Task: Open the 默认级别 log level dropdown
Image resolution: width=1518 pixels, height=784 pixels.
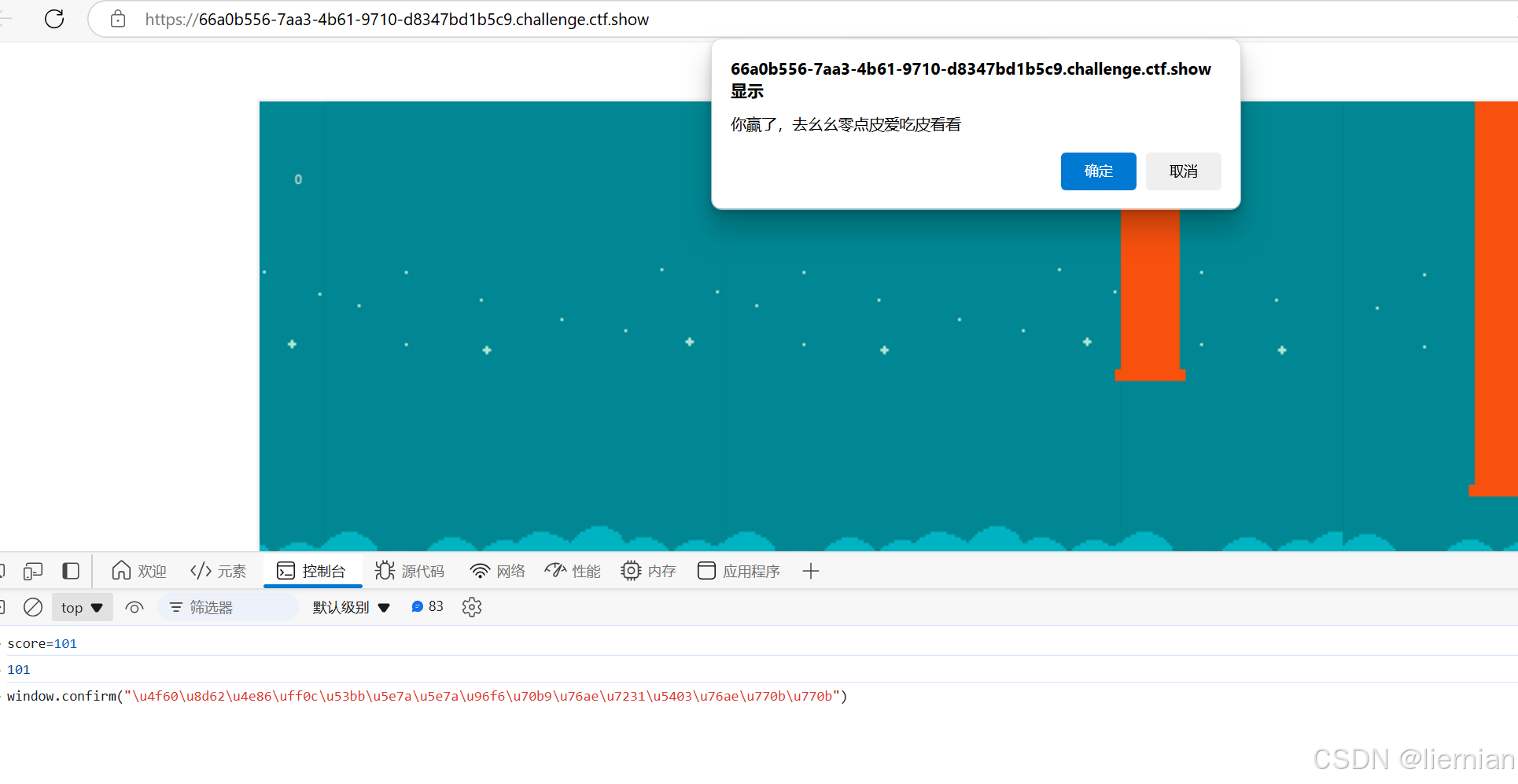Action: 352,607
